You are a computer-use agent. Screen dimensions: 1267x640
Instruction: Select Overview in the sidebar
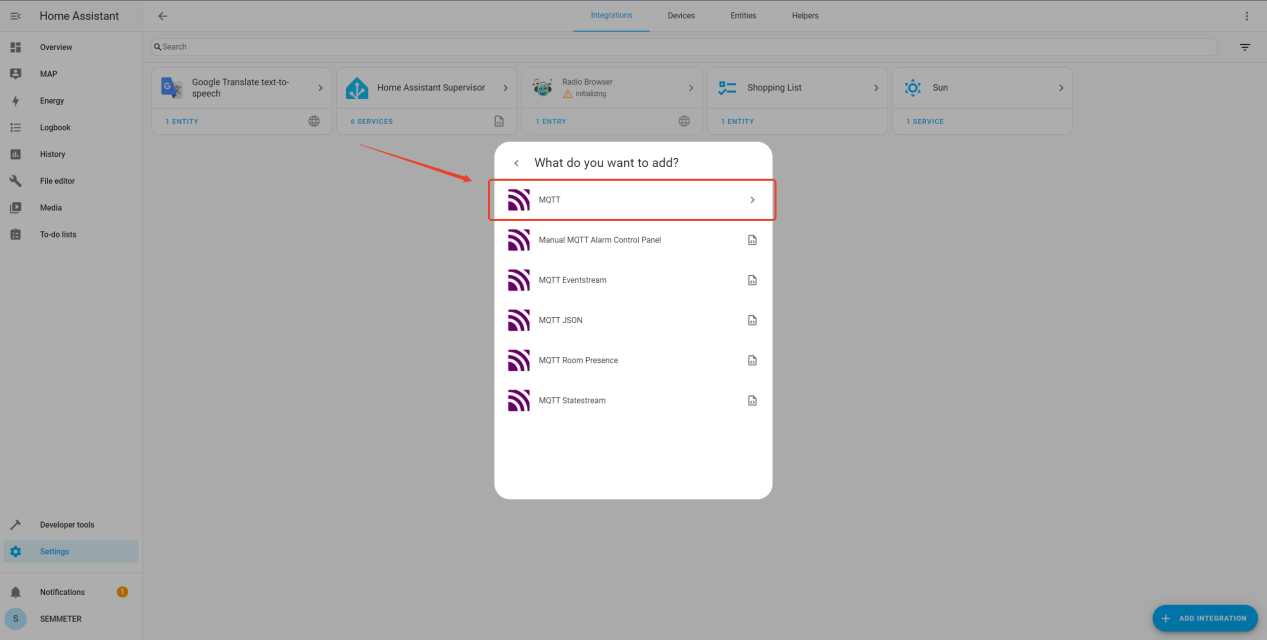[x=71, y=47]
